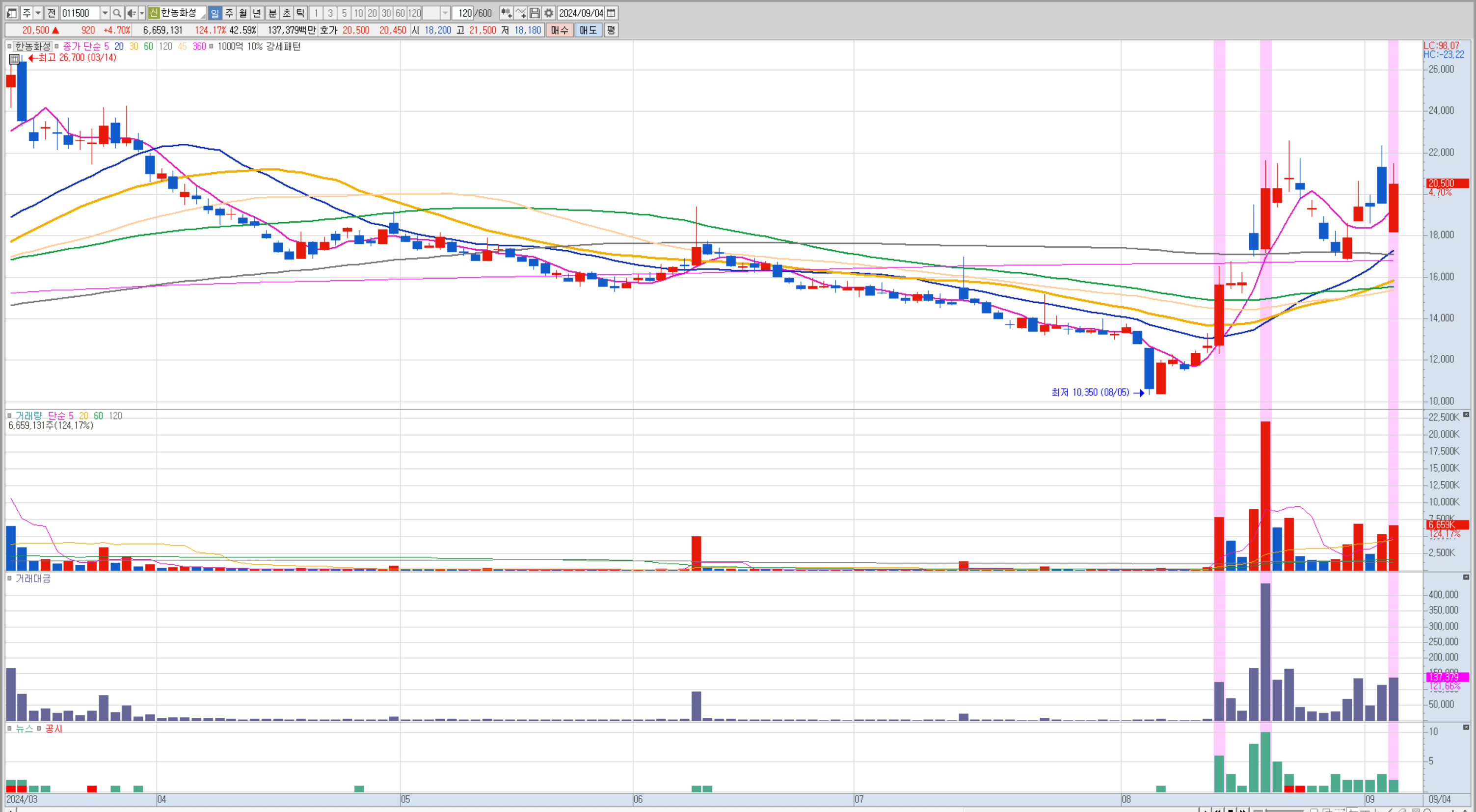Select the daily (일) chart period
Image resolution: width=1476 pixels, height=812 pixels.
(x=215, y=13)
